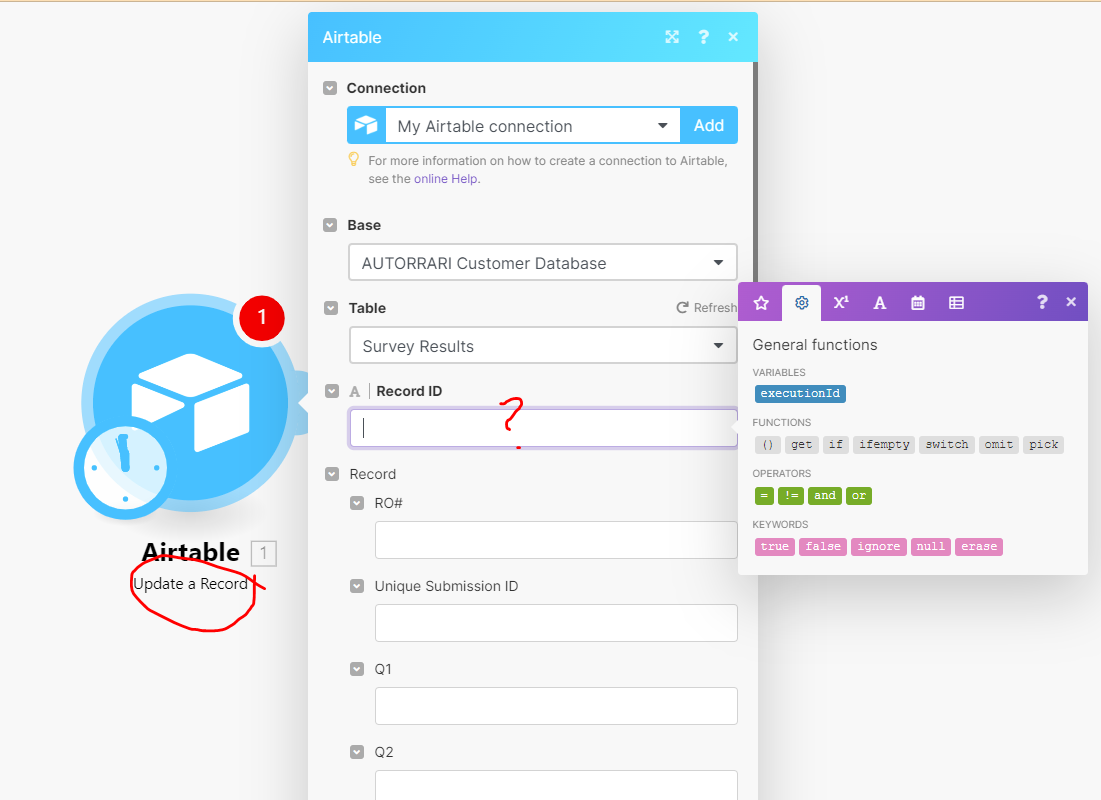Insert the pick function
Screen dimensions: 1101x800
coord(1043,445)
